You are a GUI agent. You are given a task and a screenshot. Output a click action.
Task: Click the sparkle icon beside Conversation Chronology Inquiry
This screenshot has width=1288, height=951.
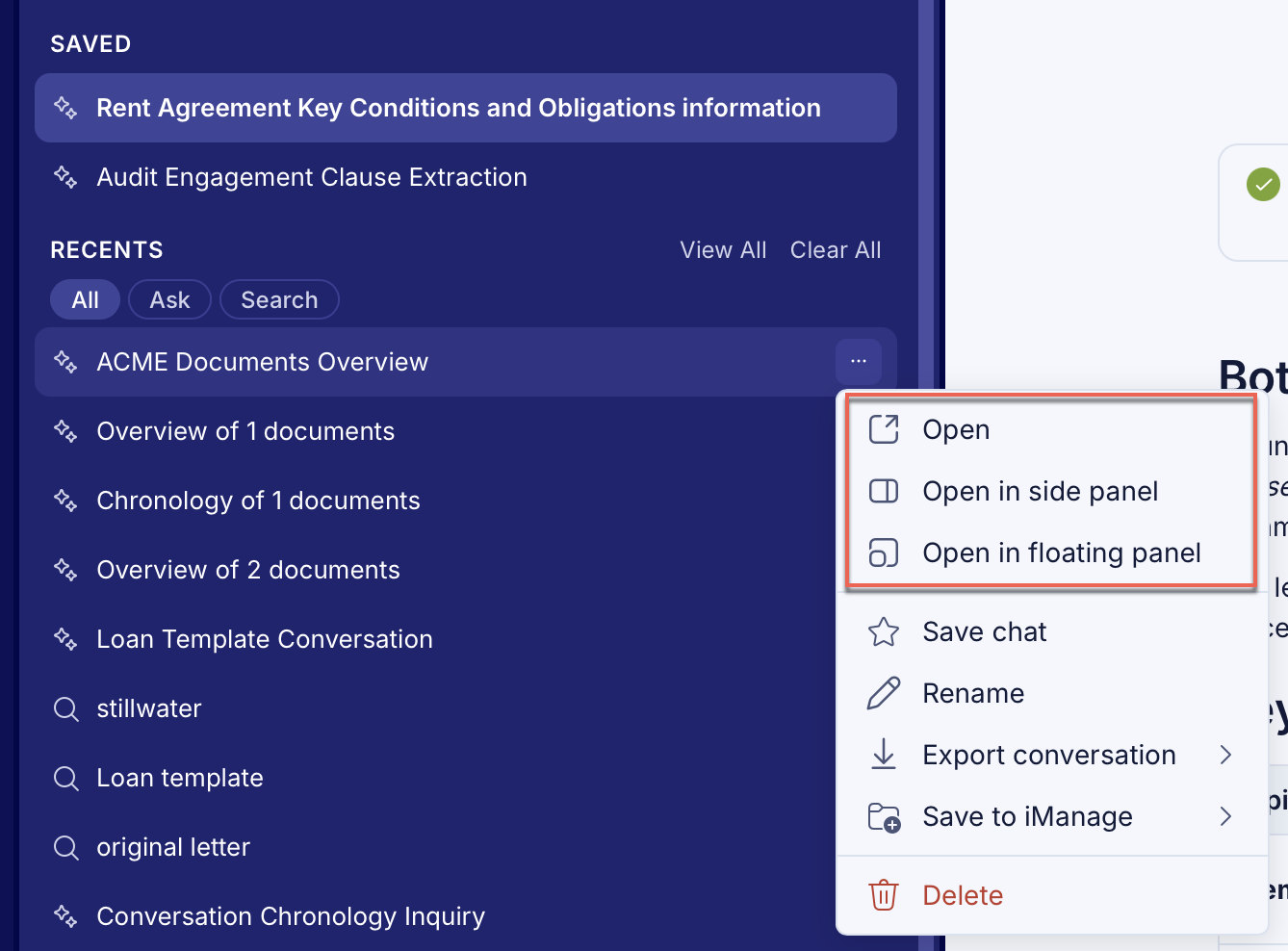65,916
